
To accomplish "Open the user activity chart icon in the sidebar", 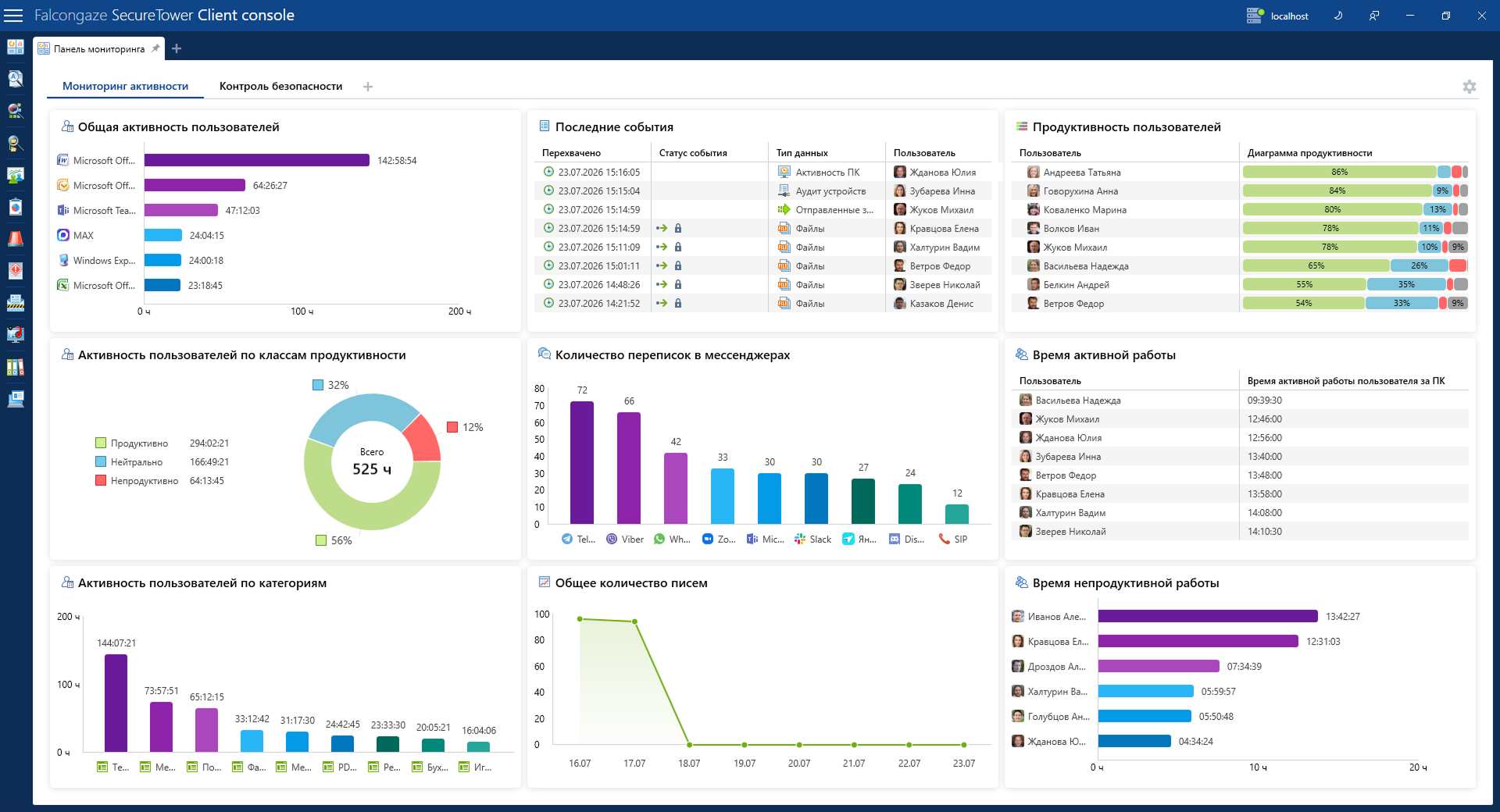I will click(15, 175).
